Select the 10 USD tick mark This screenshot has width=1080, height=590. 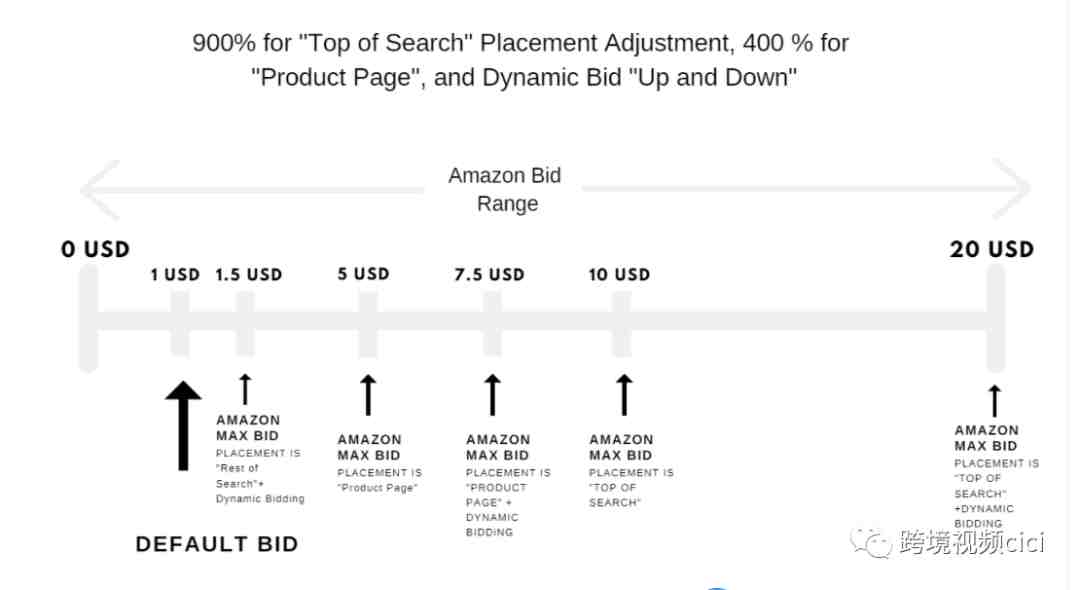pos(622,324)
